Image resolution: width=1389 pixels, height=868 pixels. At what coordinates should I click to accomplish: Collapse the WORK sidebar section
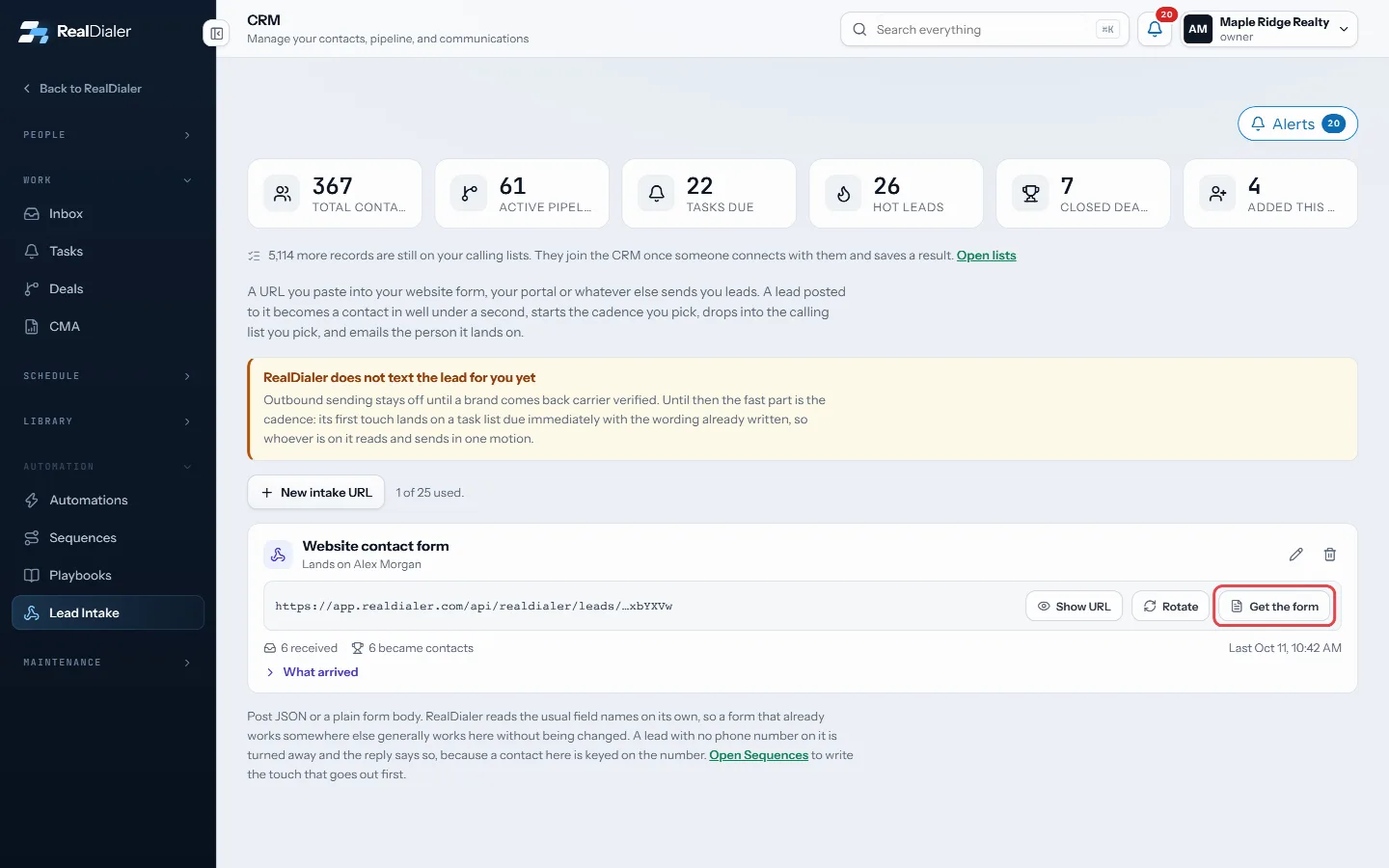(x=108, y=180)
